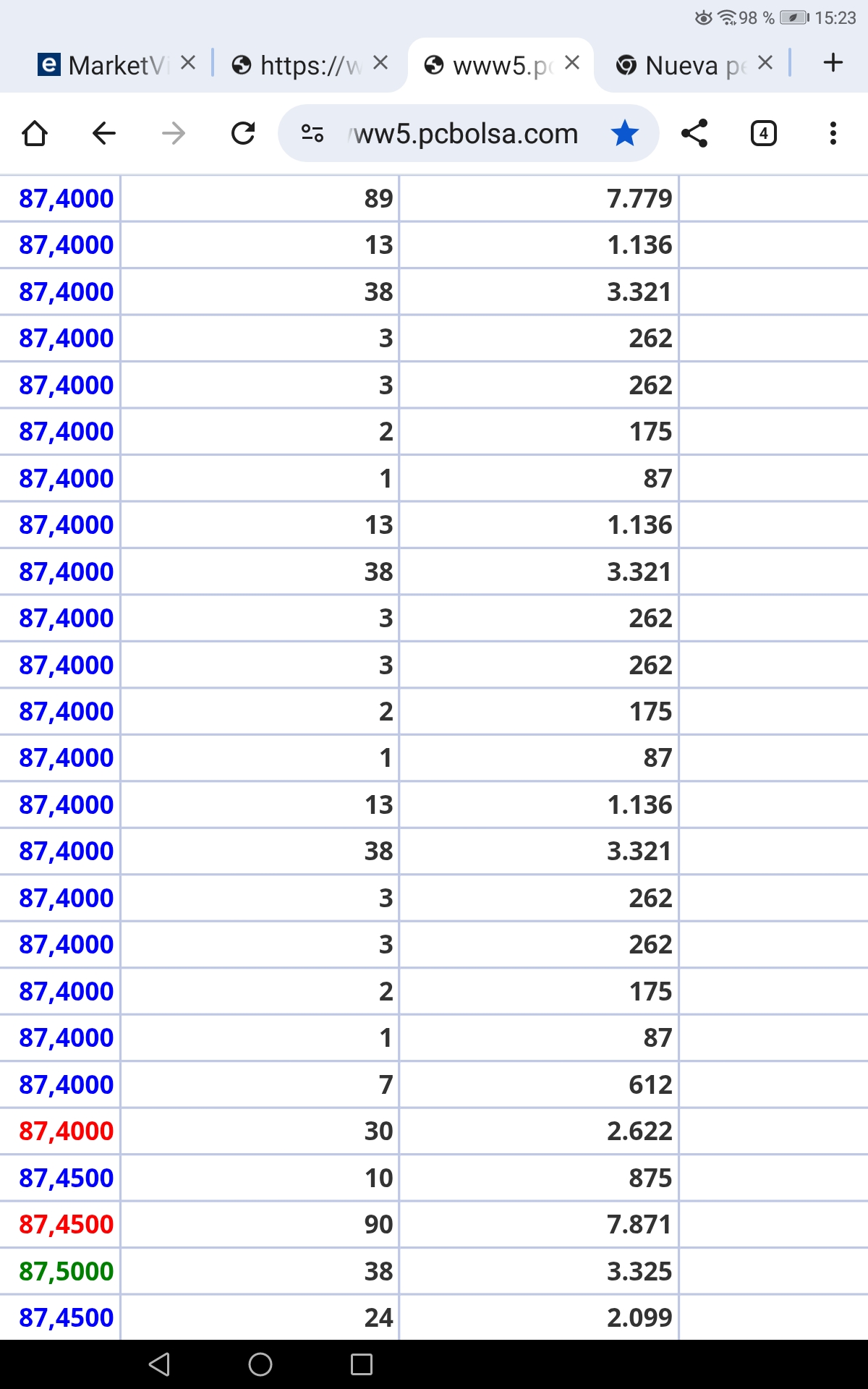Tap the red 87,4500 price
The image size is (868, 1389).
tap(67, 1224)
